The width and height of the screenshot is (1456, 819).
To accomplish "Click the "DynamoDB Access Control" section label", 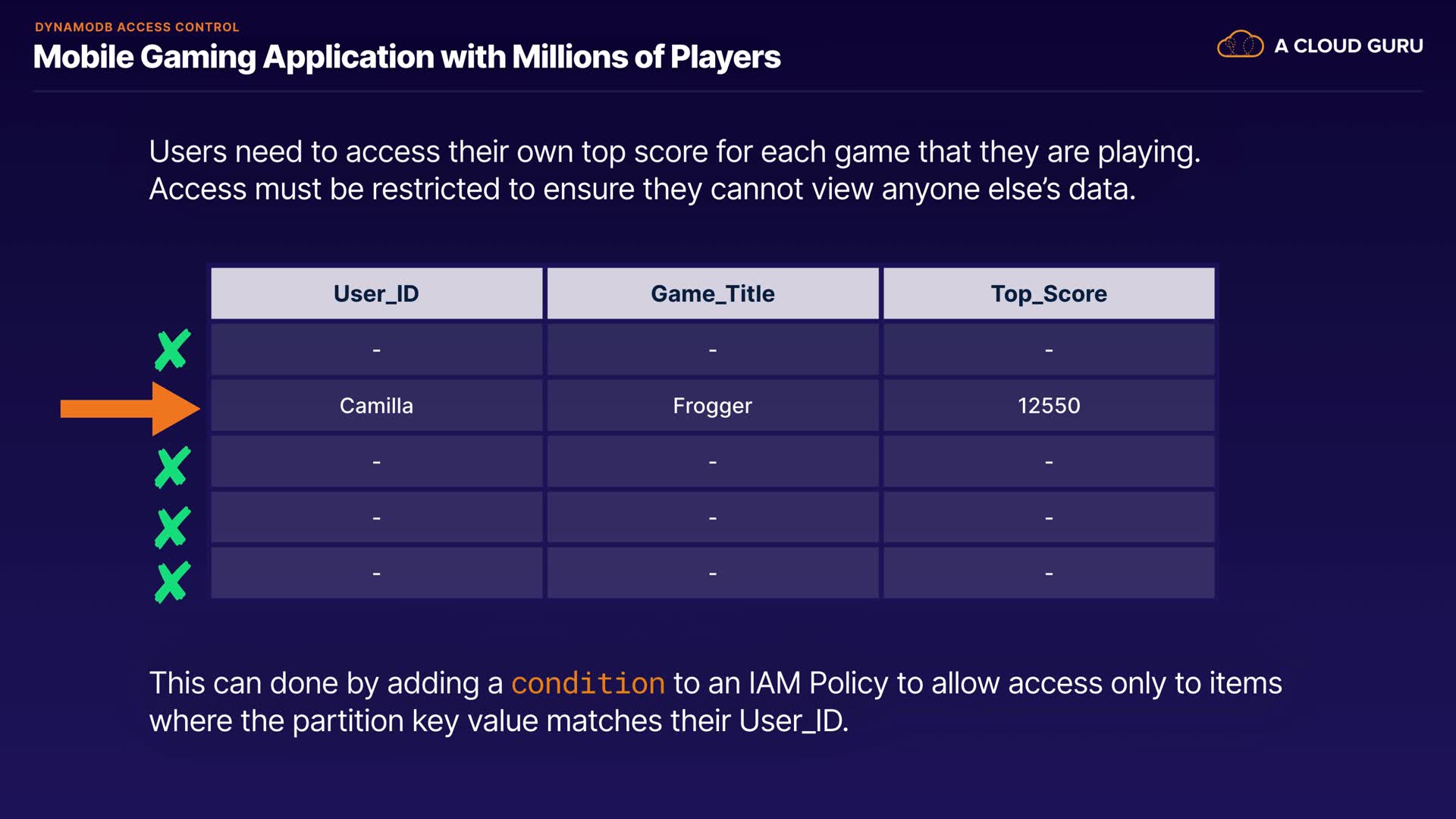I will pos(136,27).
